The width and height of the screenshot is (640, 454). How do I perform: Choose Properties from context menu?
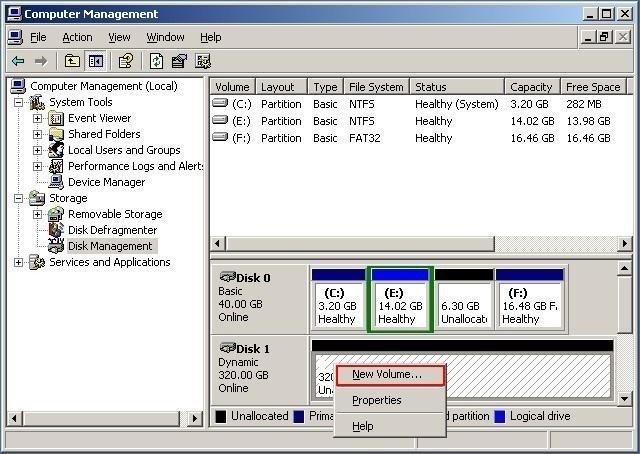click(x=390, y=400)
